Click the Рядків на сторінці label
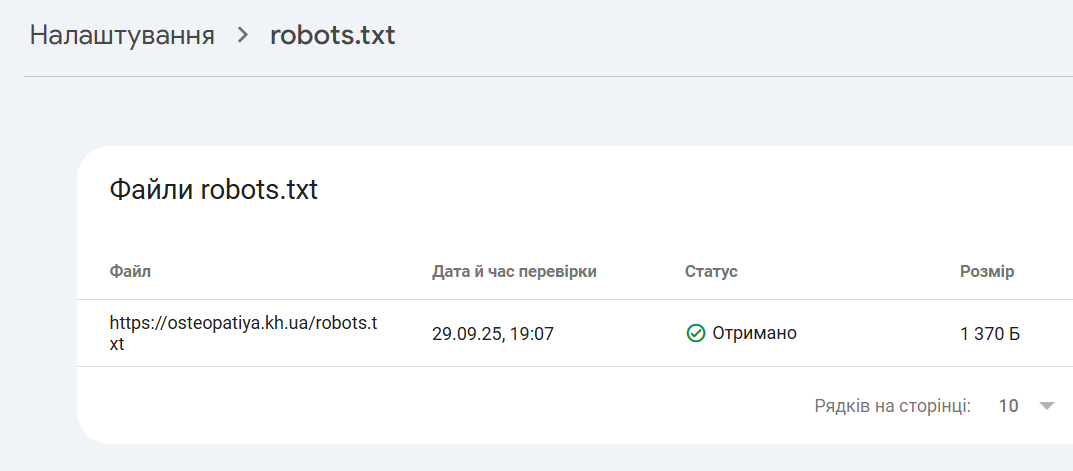The height and width of the screenshot is (471, 1073). click(893, 406)
